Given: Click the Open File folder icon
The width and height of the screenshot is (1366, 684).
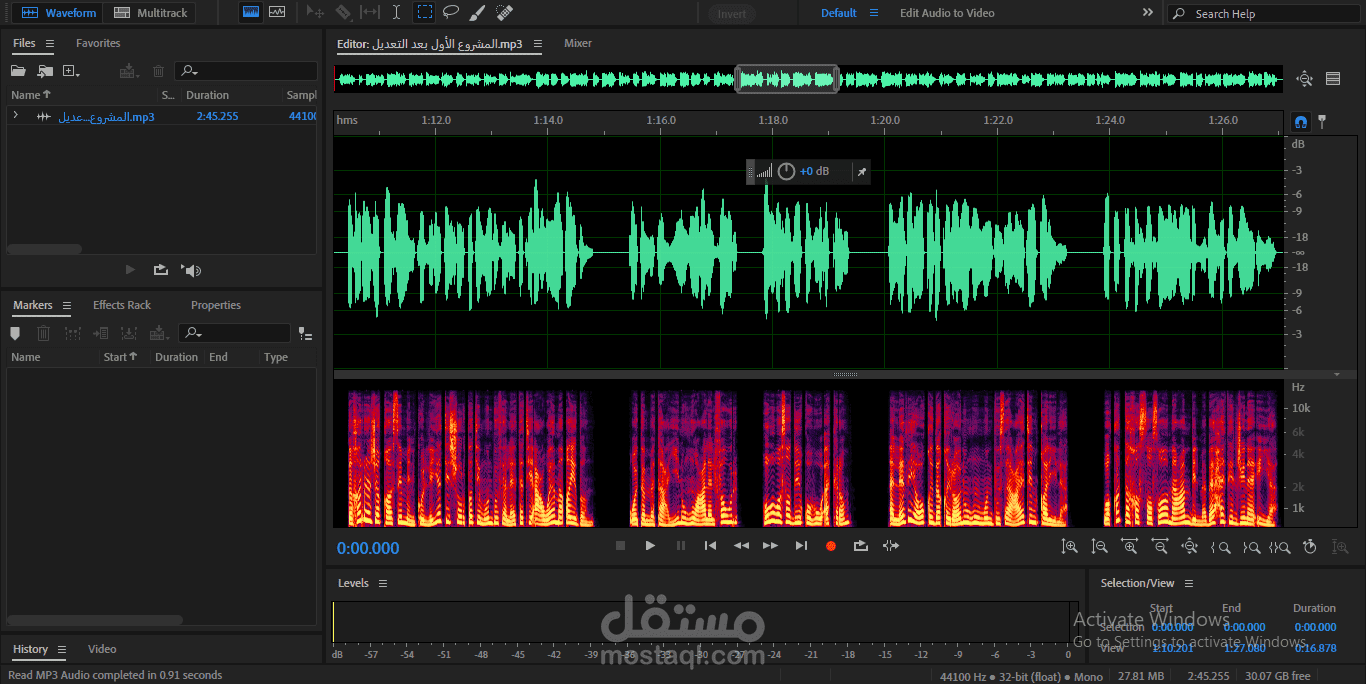Looking at the screenshot, I should (18, 71).
